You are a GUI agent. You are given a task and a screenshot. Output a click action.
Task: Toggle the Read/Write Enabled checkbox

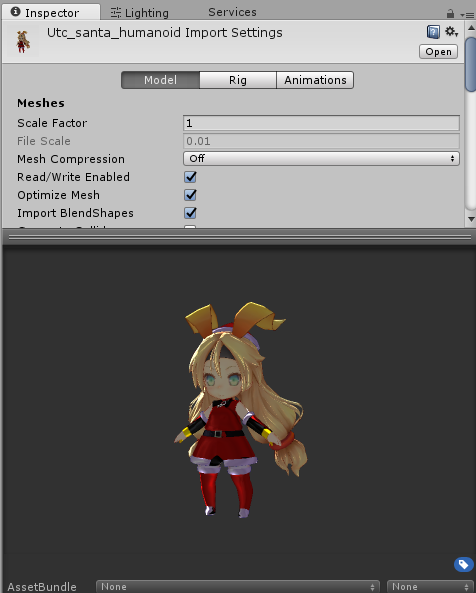coord(190,177)
